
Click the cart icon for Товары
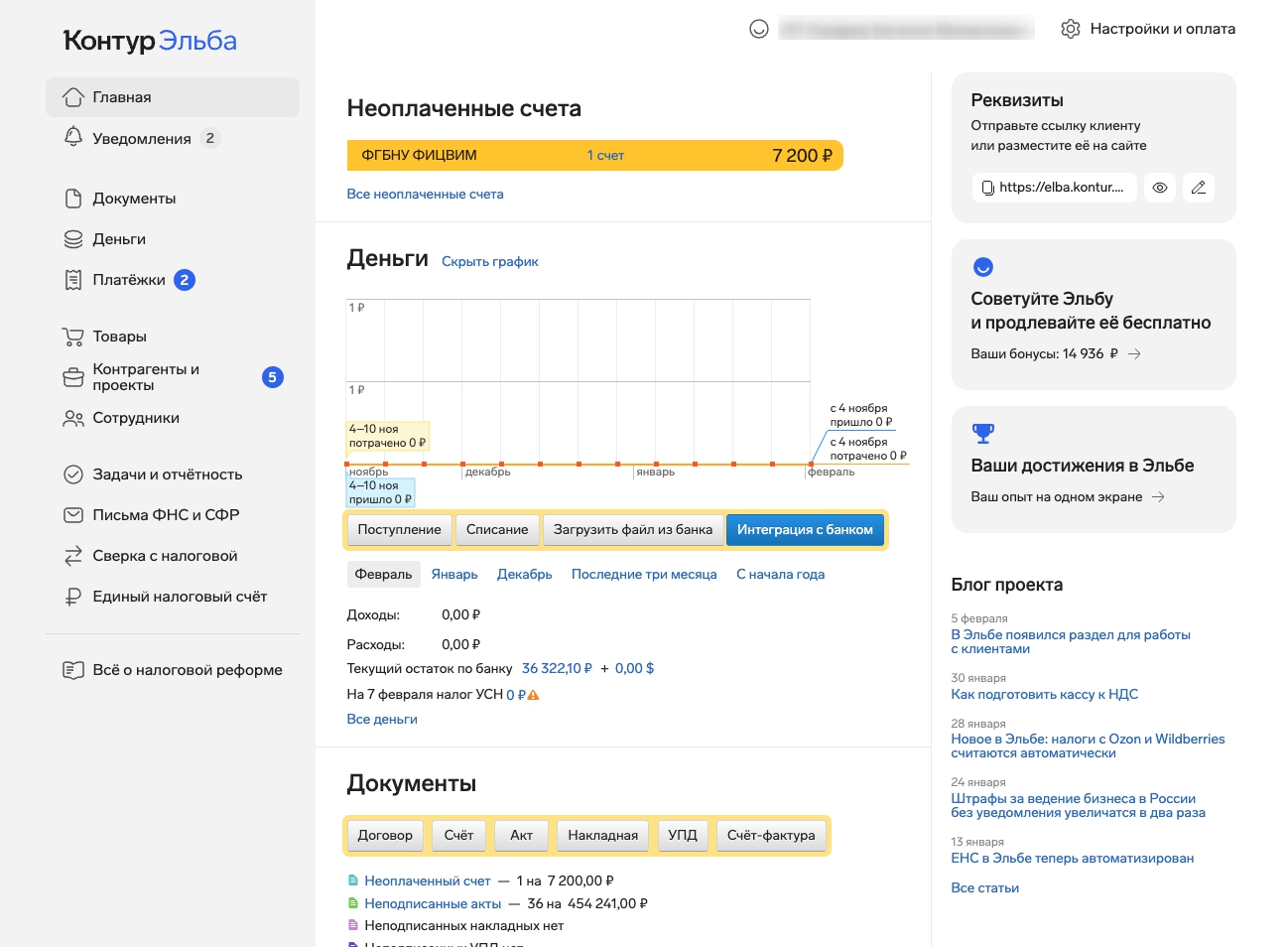[73, 337]
